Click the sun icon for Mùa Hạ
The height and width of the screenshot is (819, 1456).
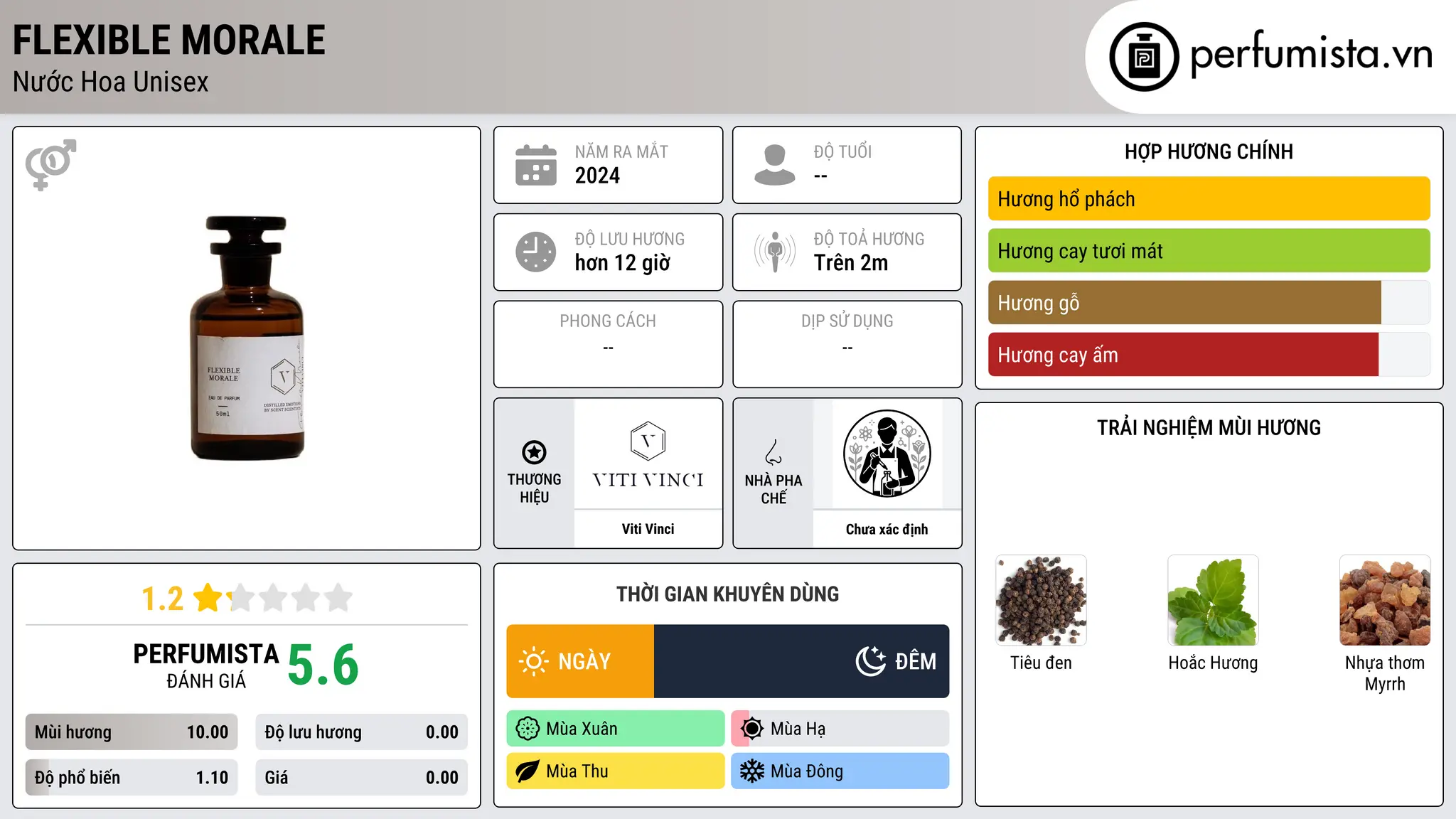(x=752, y=729)
